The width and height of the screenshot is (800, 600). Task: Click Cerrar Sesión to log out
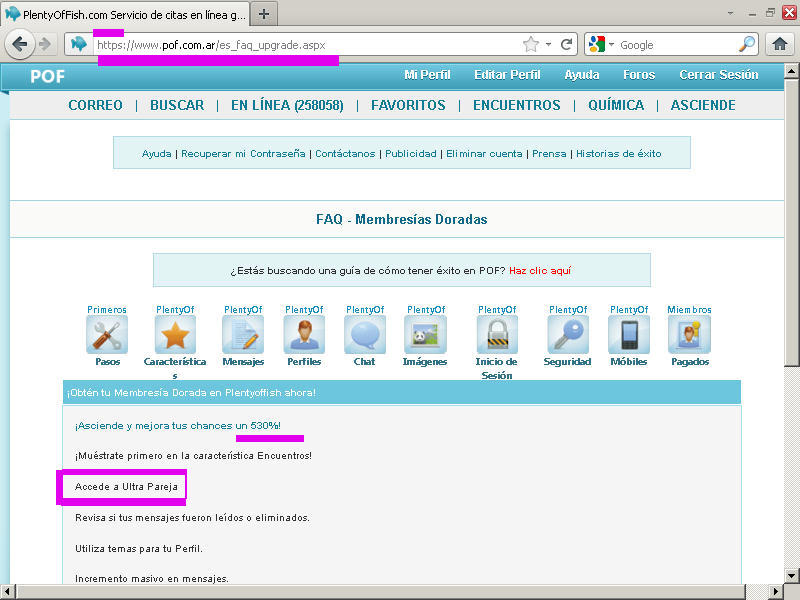pyautogui.click(x=718, y=75)
